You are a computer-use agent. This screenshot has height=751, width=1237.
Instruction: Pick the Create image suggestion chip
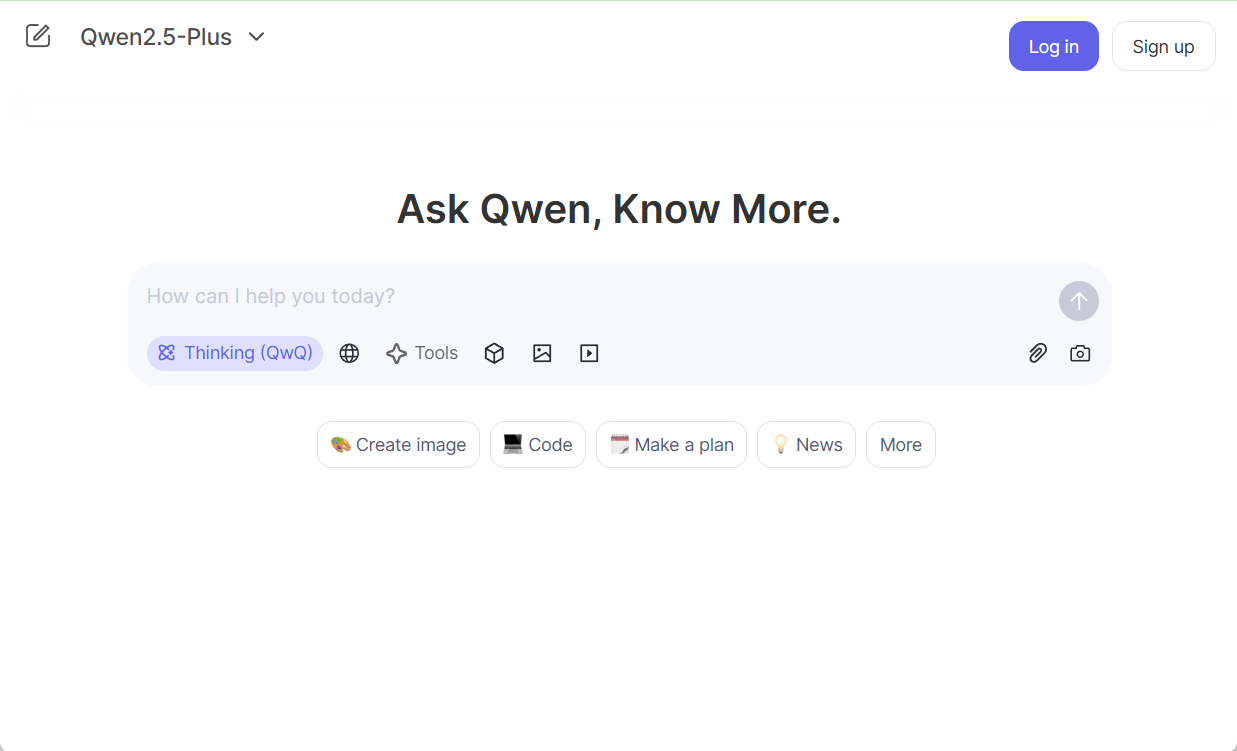[398, 445]
